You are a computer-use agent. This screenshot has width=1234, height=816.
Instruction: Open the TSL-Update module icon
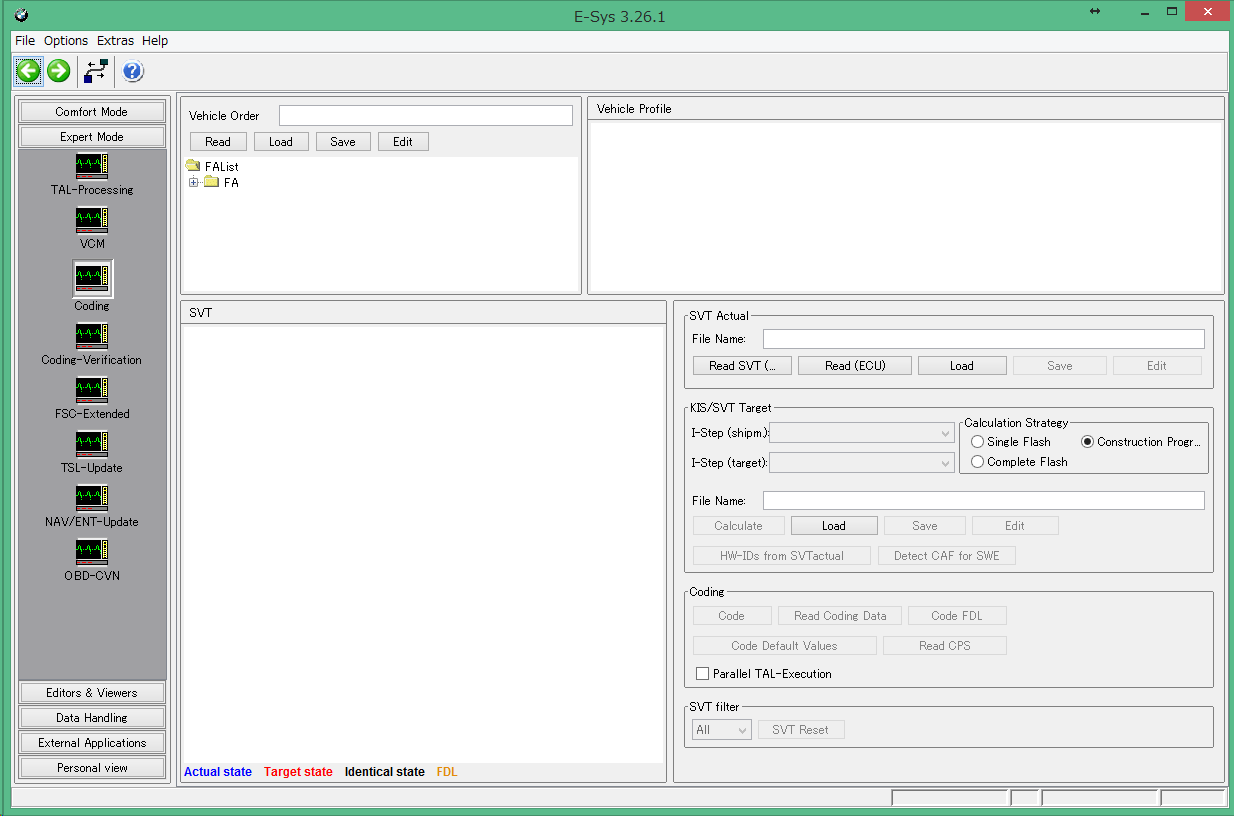point(92,444)
